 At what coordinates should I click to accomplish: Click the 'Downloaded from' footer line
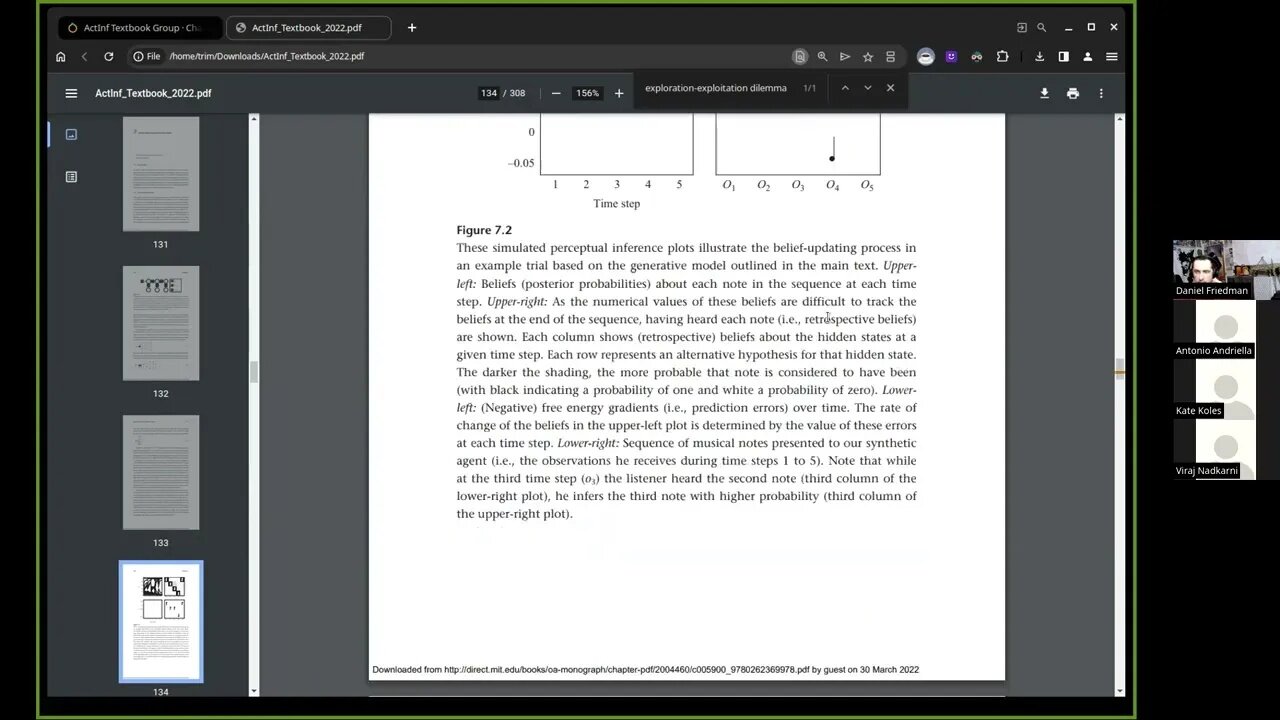click(645, 669)
